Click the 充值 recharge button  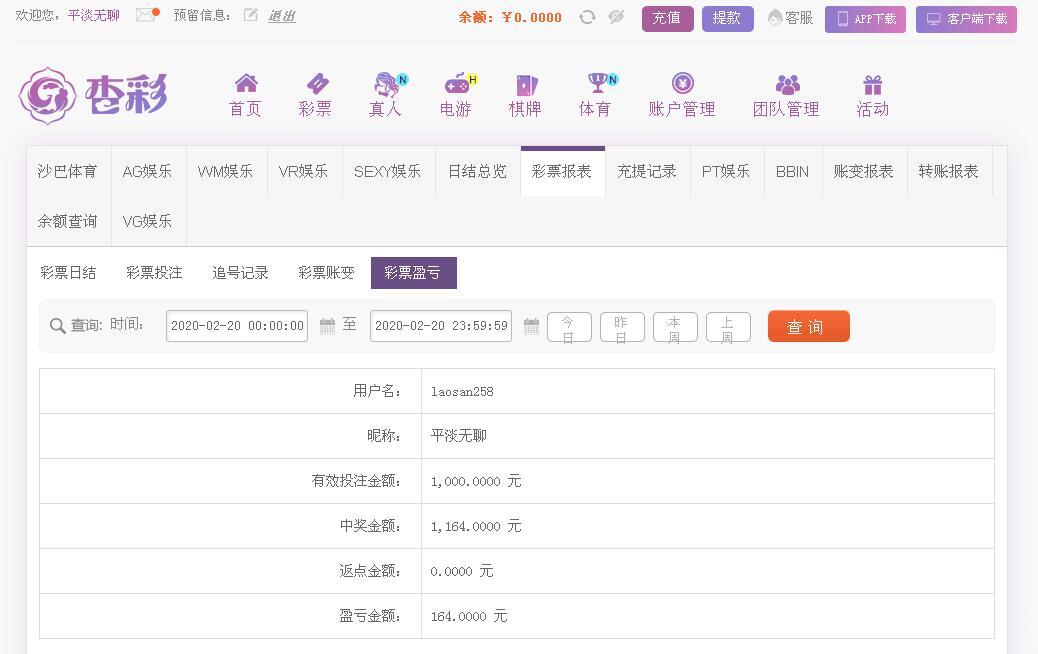click(x=667, y=18)
